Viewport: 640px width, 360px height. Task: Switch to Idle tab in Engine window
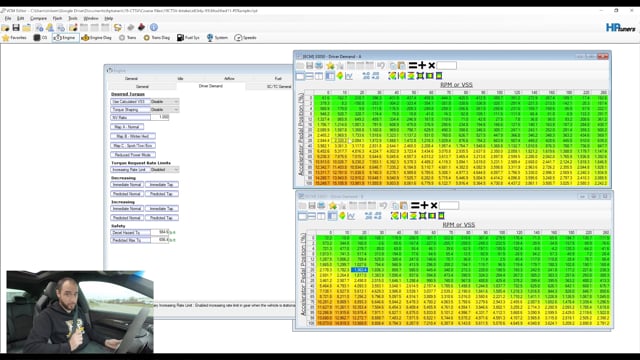pyautogui.click(x=180, y=78)
